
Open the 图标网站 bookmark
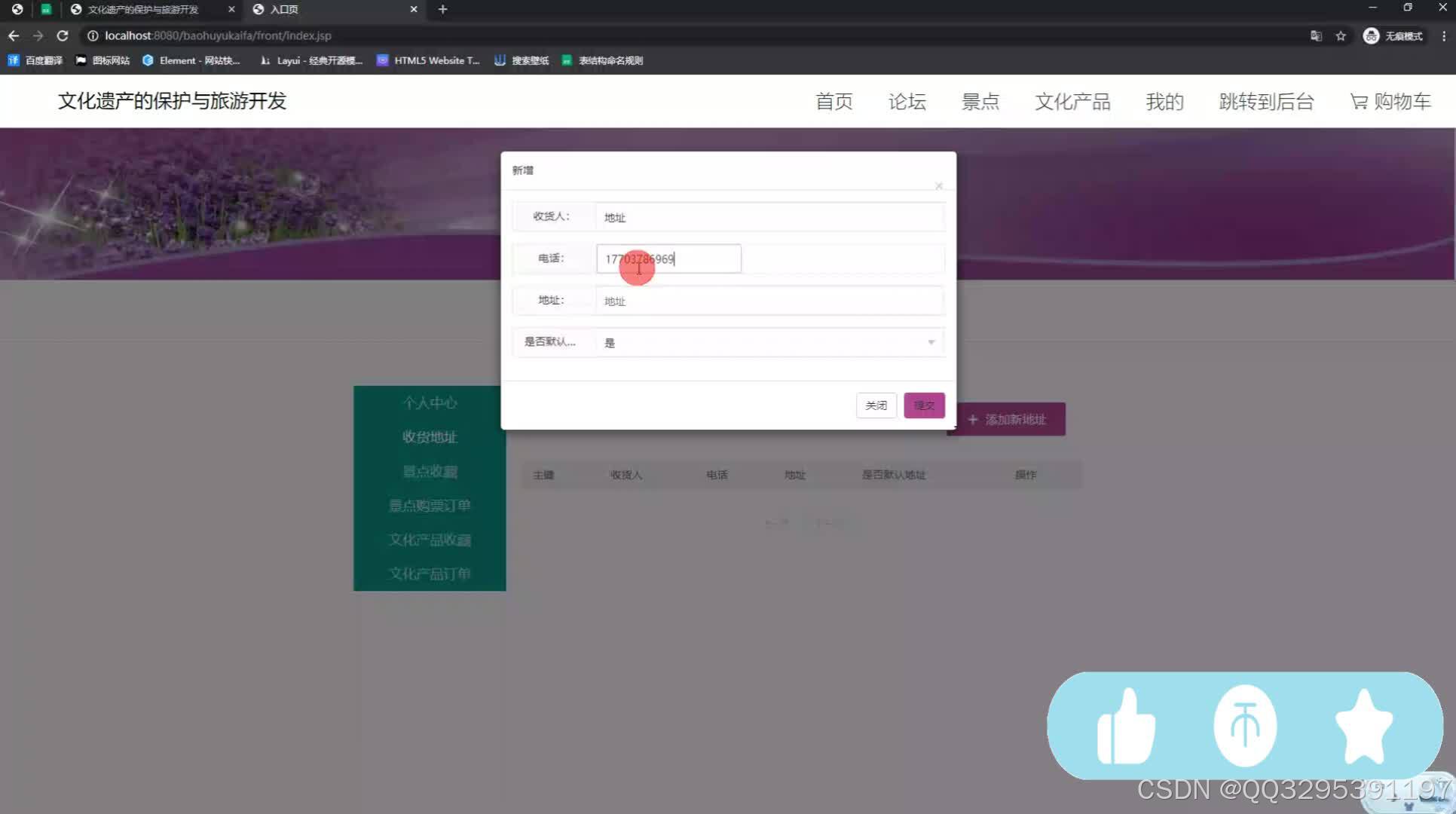[102, 60]
